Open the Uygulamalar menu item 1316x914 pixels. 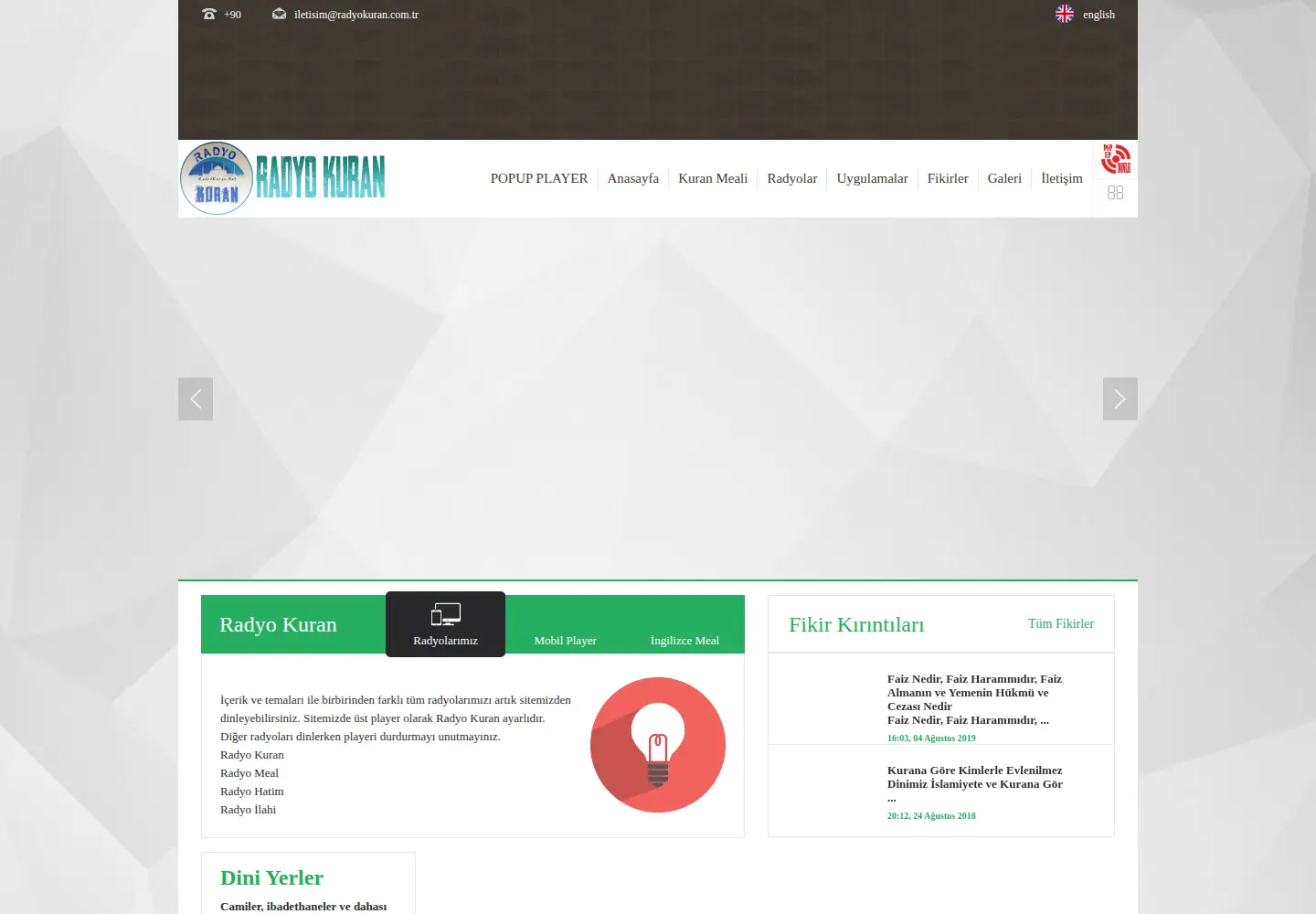click(x=873, y=178)
